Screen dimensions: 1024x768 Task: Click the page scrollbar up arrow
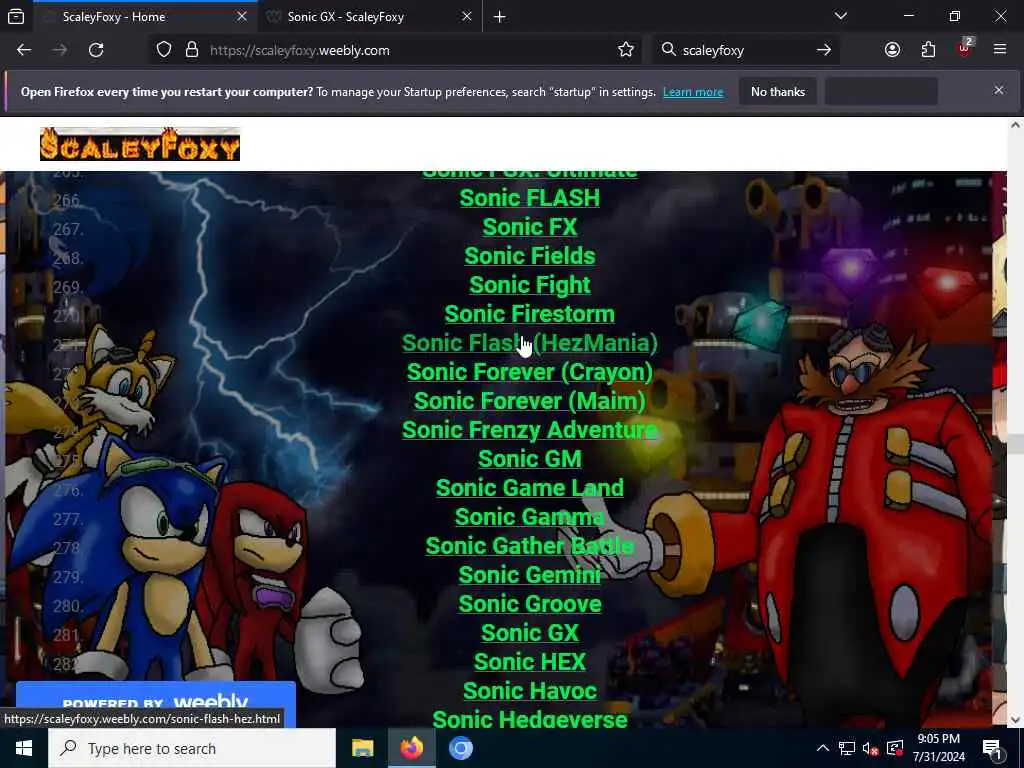pos(1015,125)
